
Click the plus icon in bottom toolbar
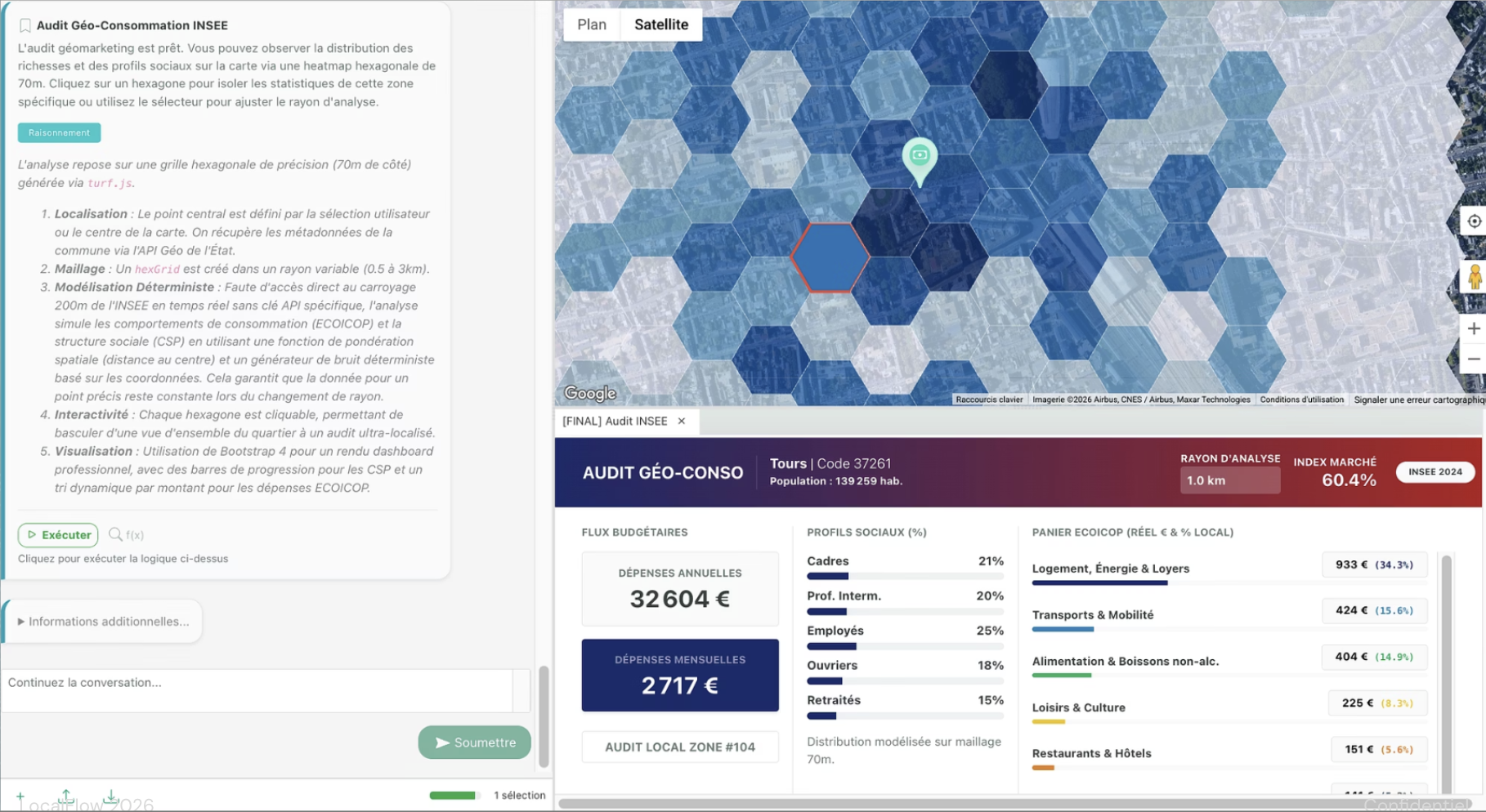[20, 796]
